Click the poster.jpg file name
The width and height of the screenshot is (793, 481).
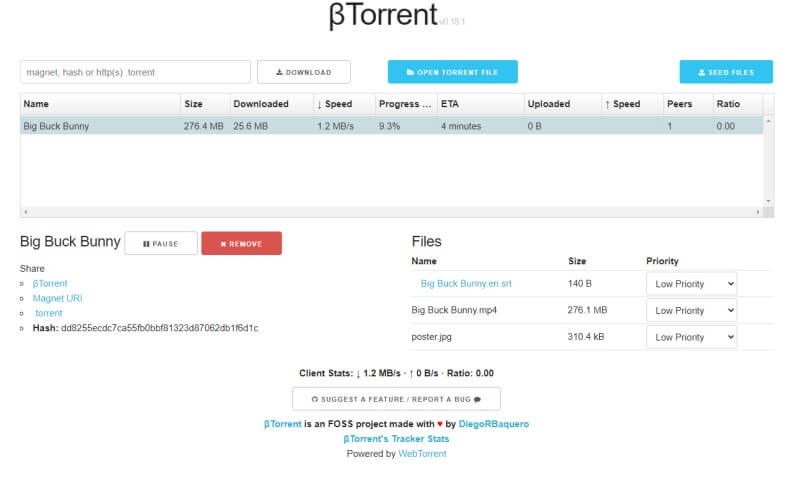(431, 336)
